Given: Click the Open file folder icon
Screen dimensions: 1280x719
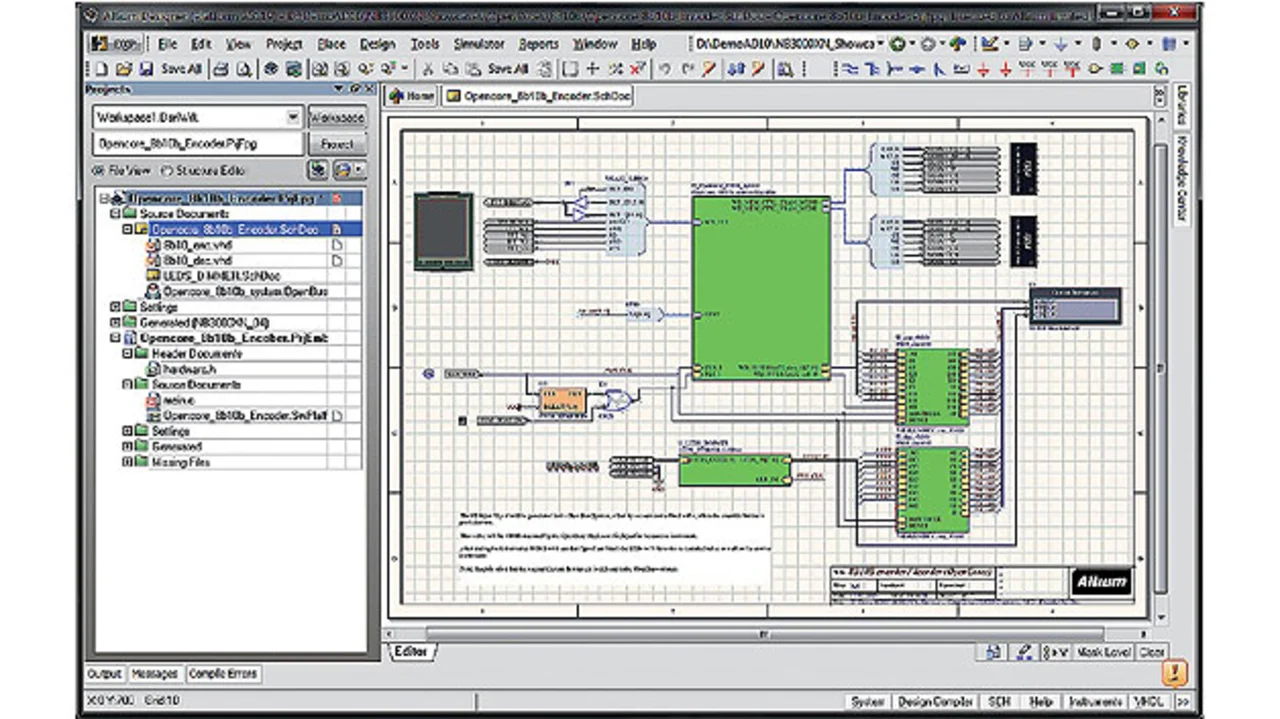Looking at the screenshot, I should [123, 69].
